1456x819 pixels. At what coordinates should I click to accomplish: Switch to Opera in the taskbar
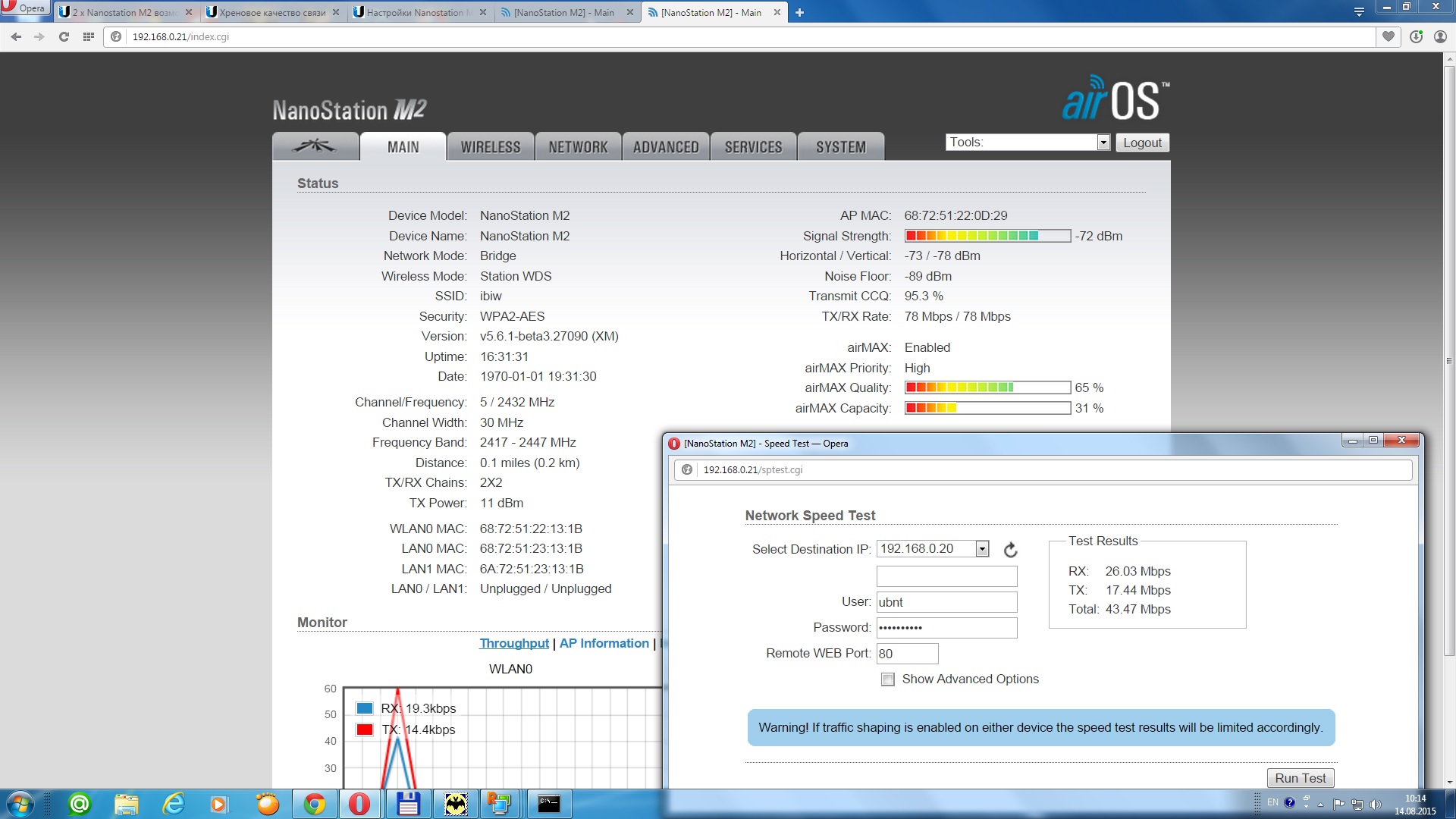tap(359, 804)
